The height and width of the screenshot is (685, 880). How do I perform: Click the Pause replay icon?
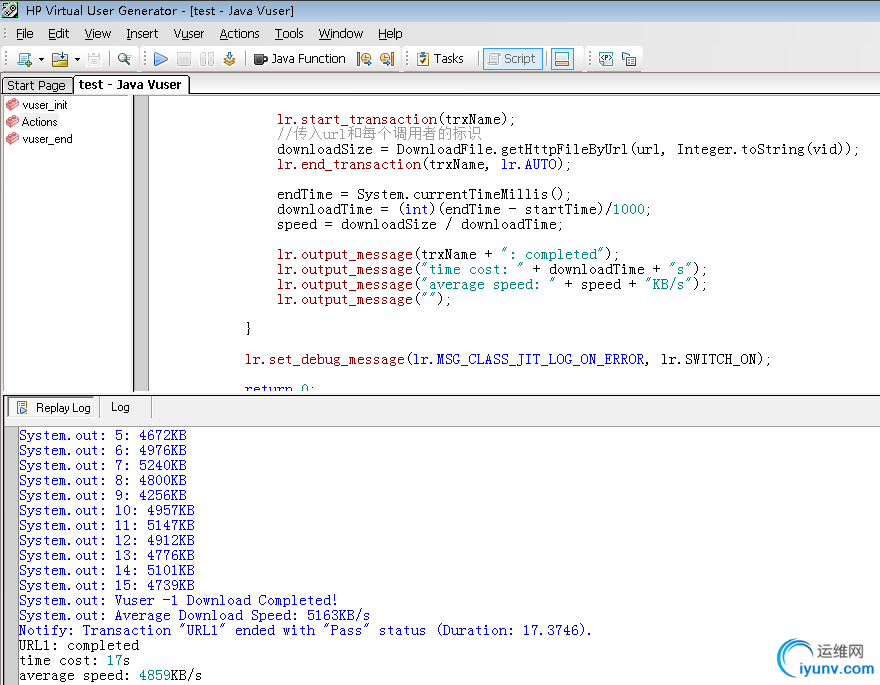(x=207, y=59)
